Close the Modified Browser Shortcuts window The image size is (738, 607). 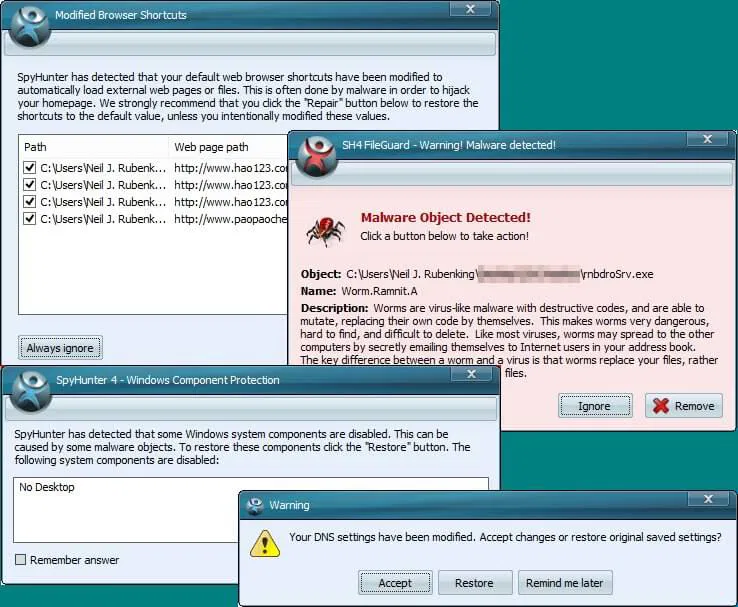[x=470, y=8]
